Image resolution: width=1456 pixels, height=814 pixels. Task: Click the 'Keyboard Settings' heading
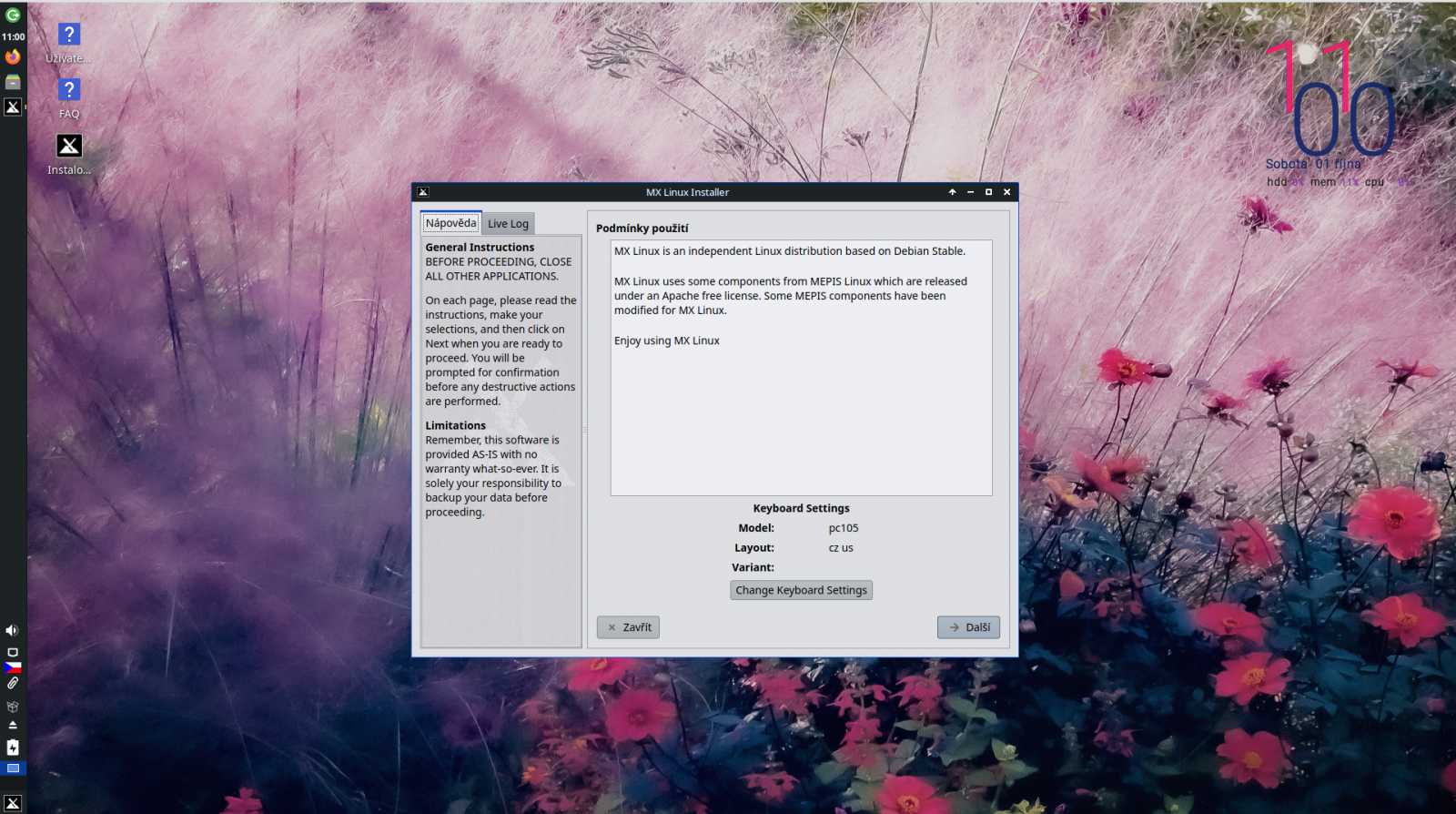click(x=802, y=508)
